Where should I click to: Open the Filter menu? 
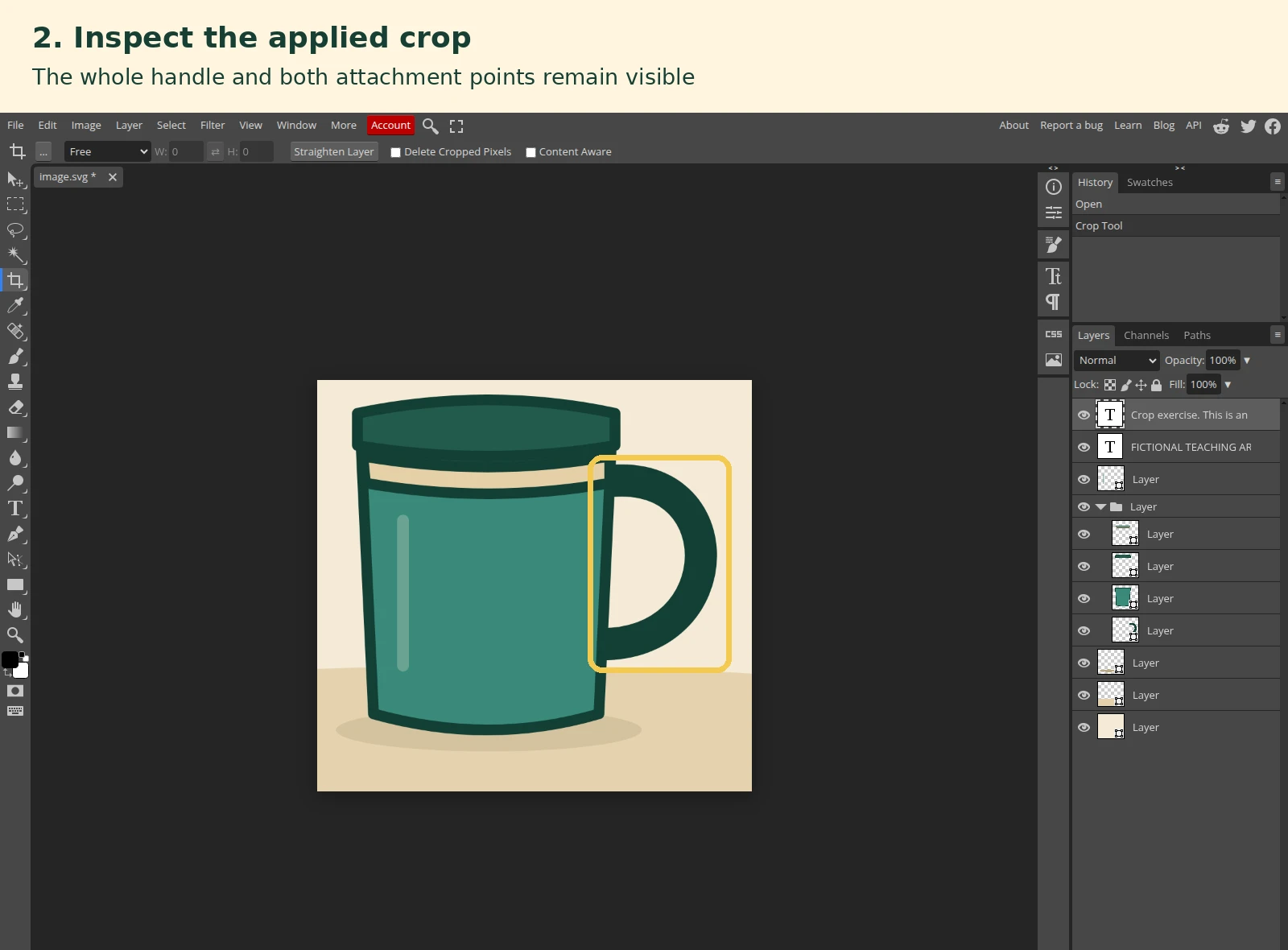click(x=213, y=126)
